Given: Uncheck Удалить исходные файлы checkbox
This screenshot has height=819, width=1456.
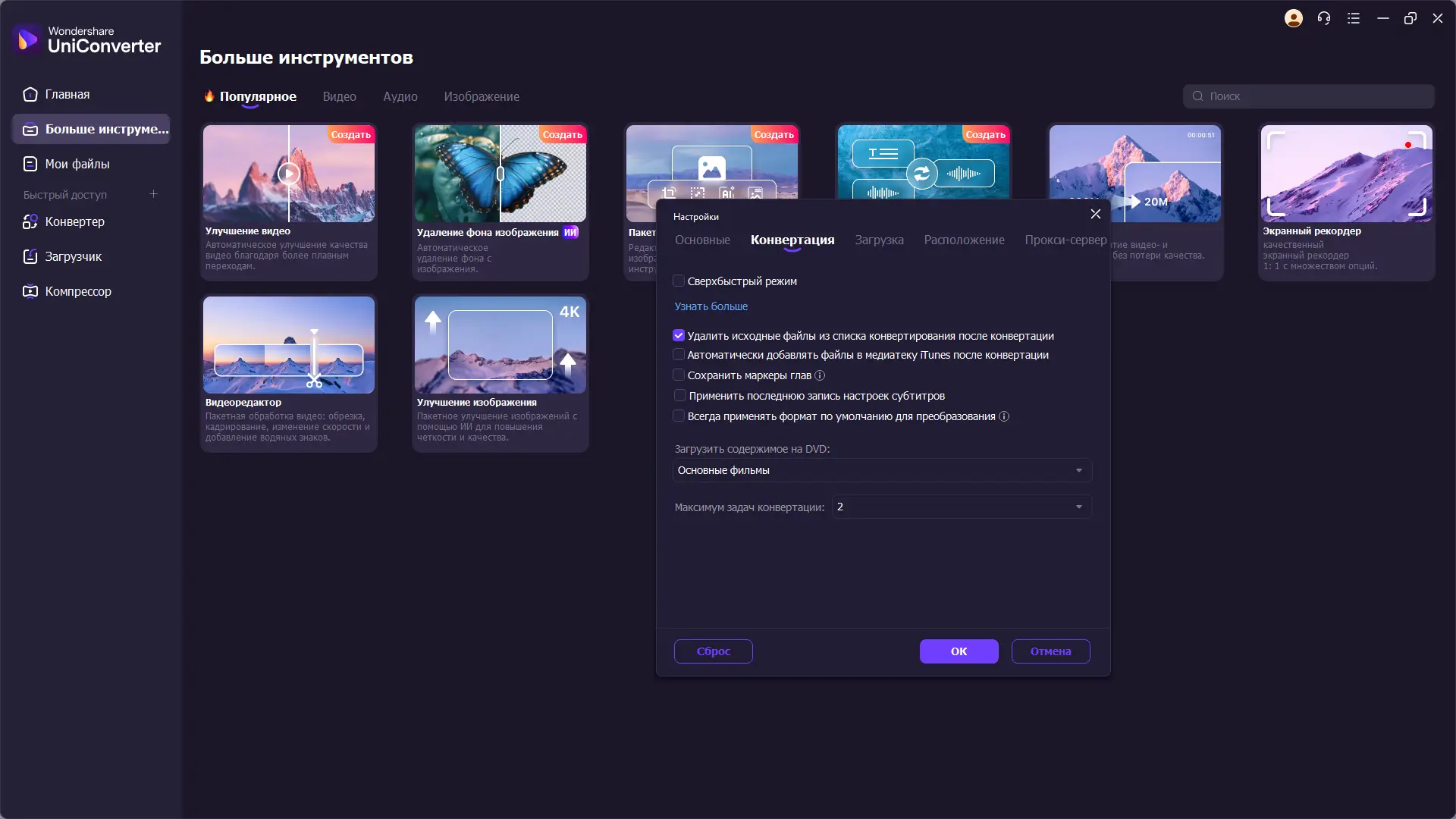Looking at the screenshot, I should 679,335.
